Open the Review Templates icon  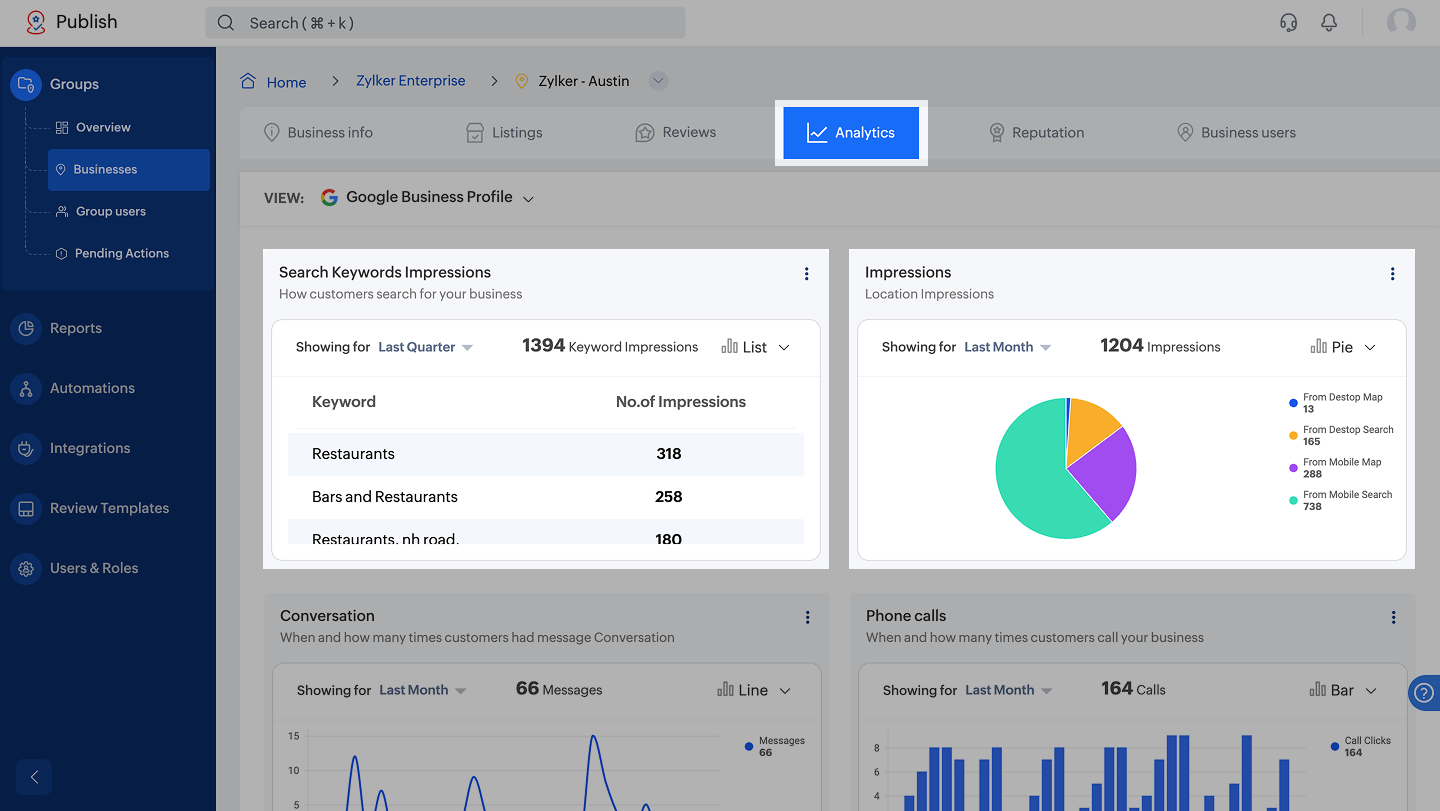26,508
